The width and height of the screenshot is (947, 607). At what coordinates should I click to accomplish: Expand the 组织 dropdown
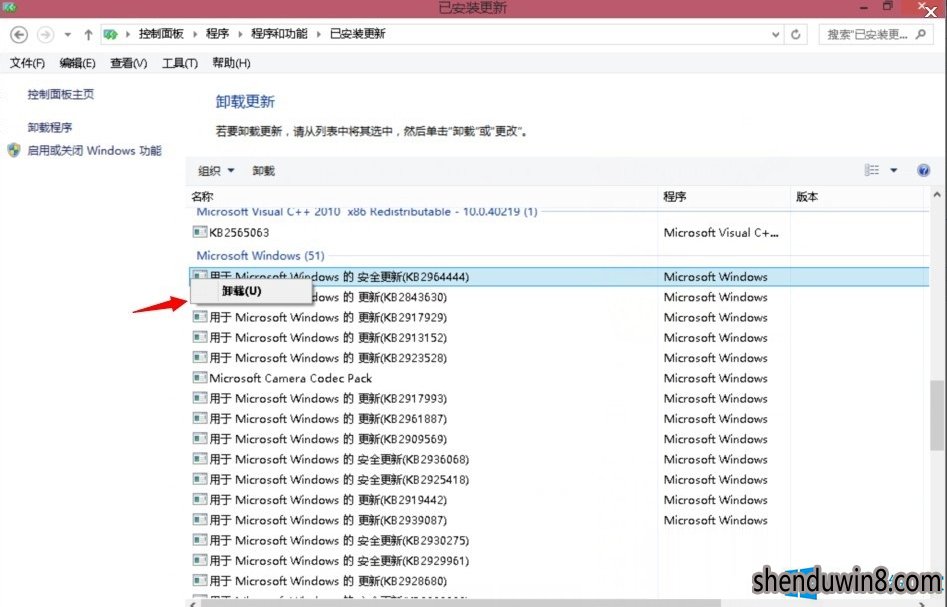point(216,171)
